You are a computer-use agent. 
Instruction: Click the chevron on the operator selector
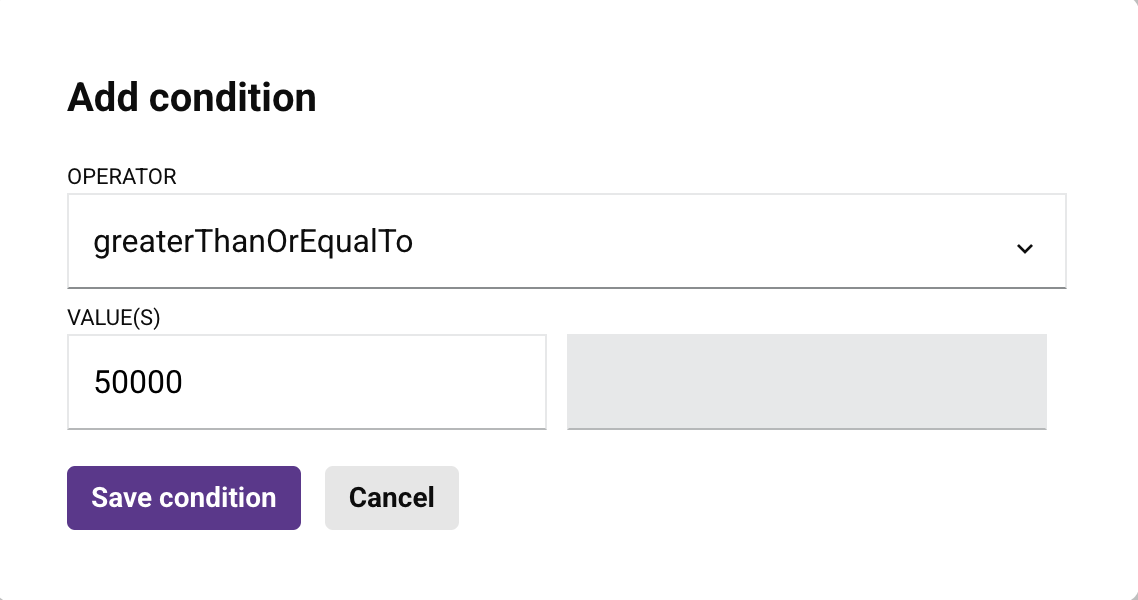click(1024, 247)
